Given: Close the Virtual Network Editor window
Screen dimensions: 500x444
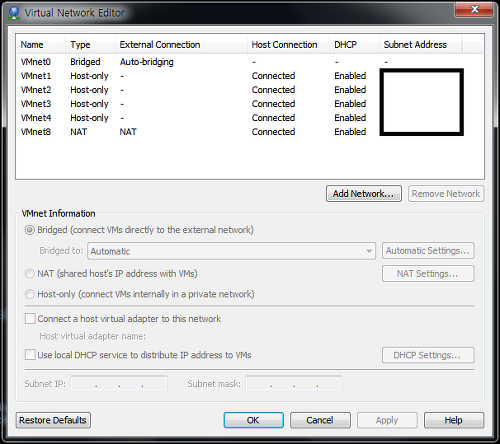Looking at the screenshot, I should [x=474, y=9].
